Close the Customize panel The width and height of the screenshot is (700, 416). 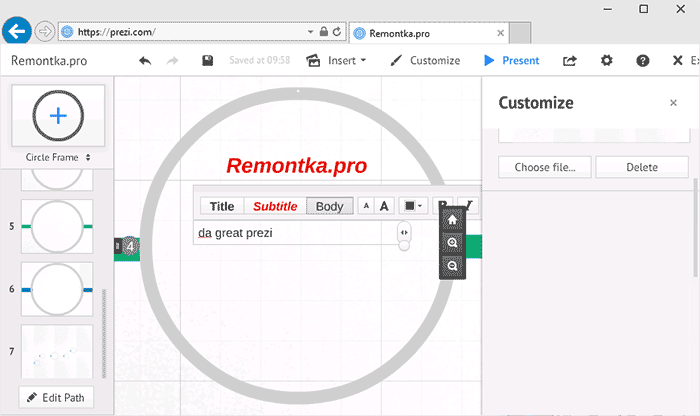673,103
